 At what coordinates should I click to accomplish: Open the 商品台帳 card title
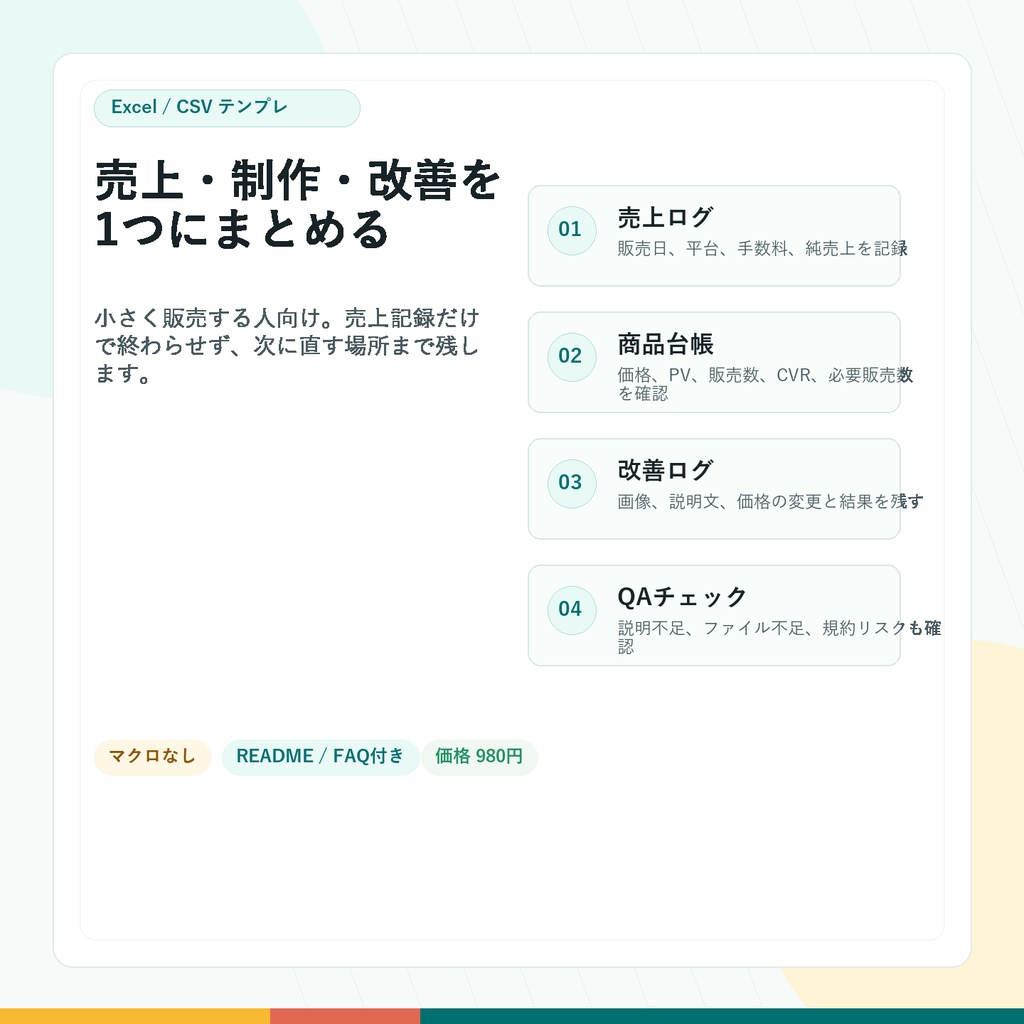(665, 344)
